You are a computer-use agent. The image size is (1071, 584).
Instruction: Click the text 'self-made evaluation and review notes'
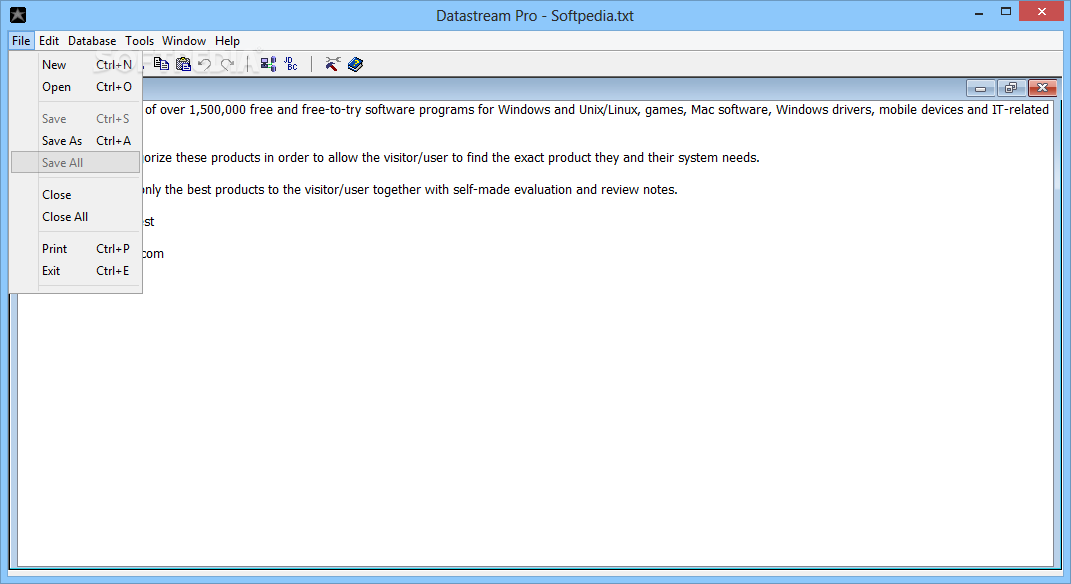point(565,190)
